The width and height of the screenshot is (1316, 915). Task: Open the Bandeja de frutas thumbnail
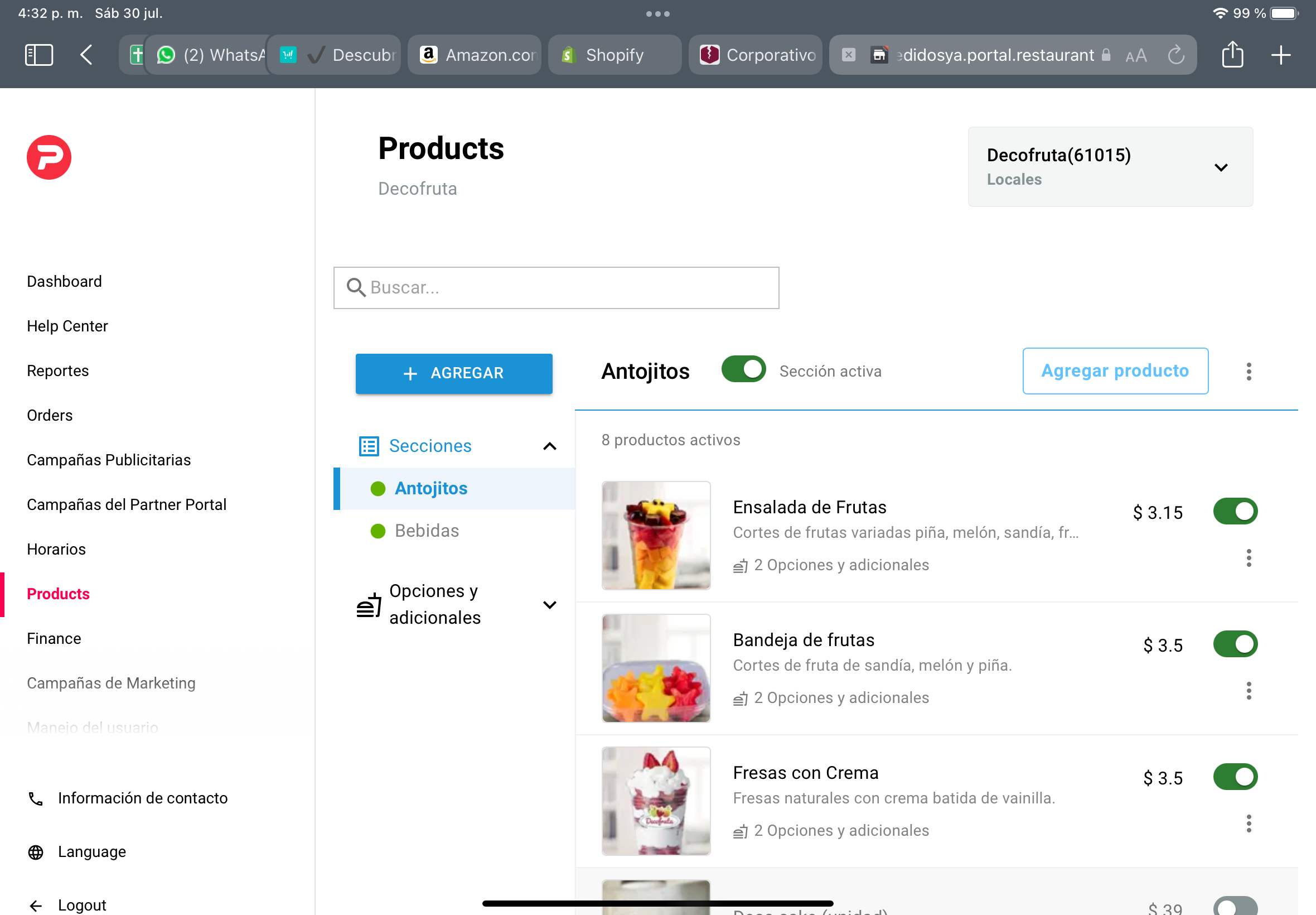[655, 668]
